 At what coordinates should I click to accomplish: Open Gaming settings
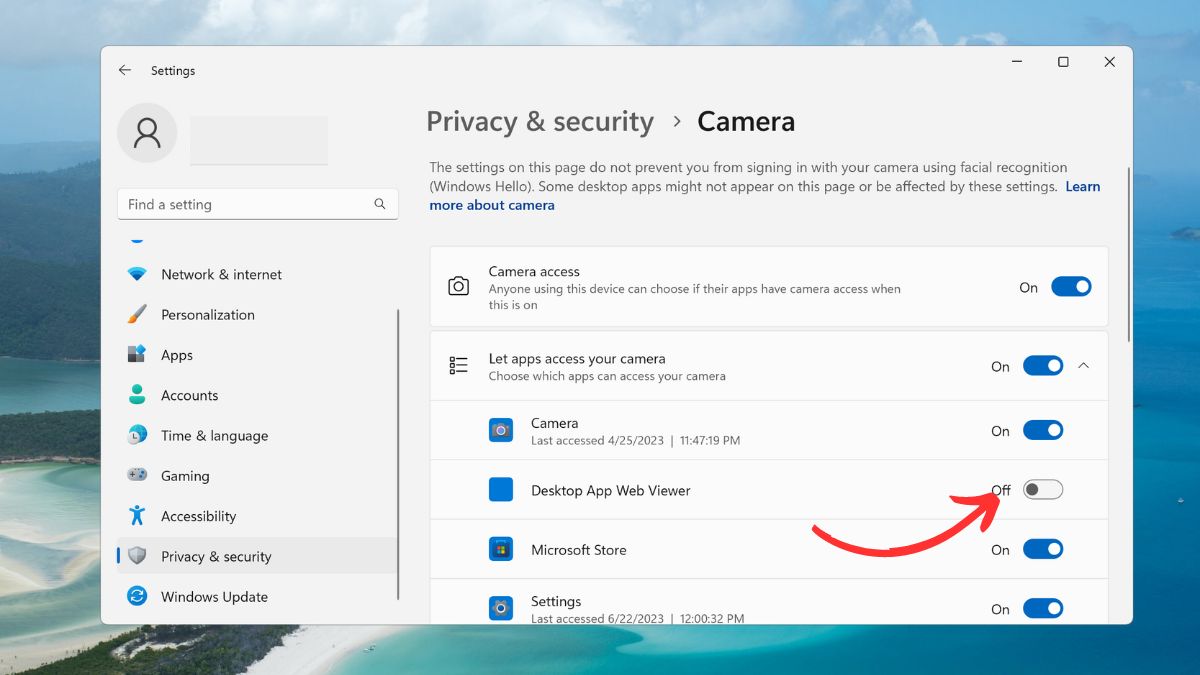pyautogui.click(x=257, y=476)
